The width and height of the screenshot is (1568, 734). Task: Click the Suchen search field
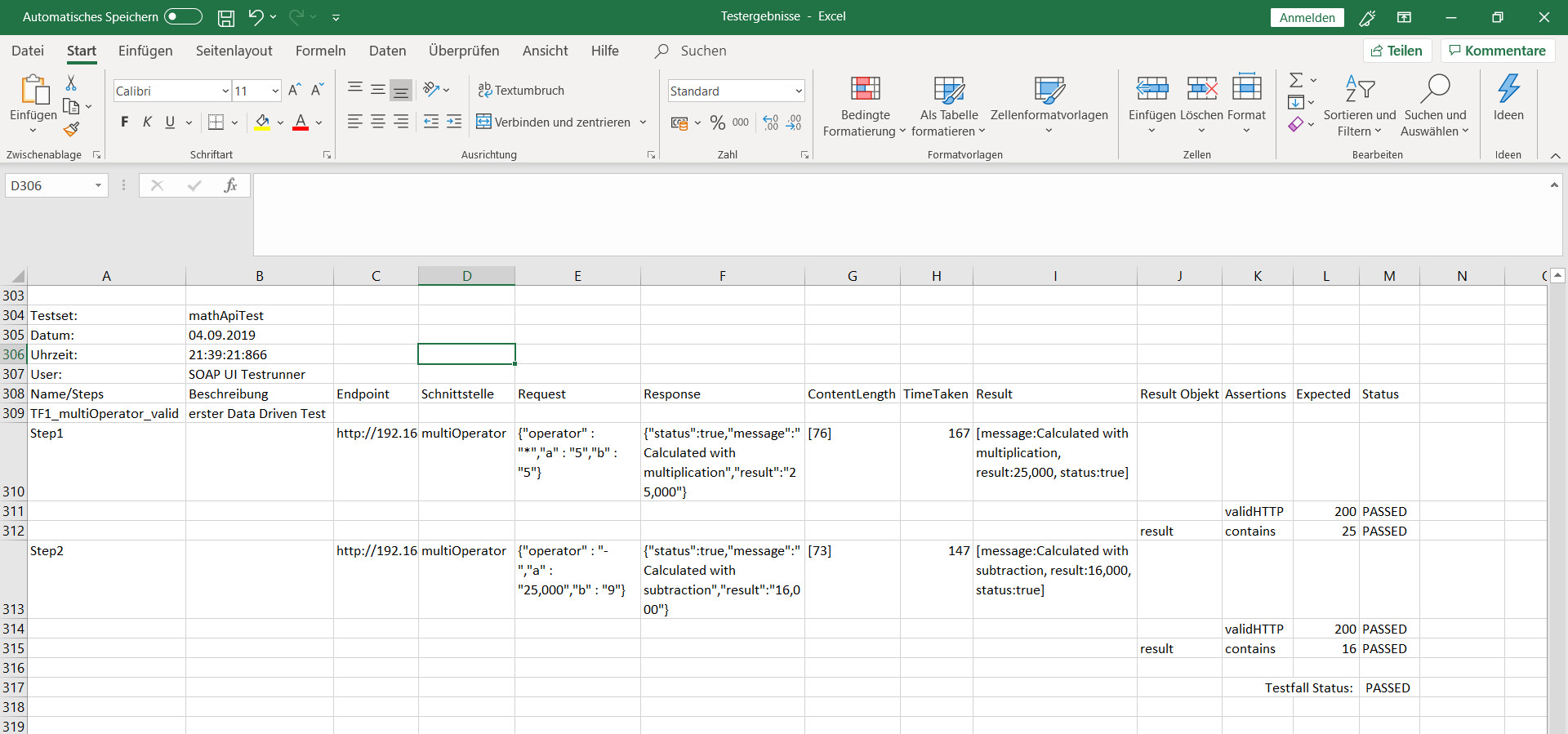coord(703,51)
